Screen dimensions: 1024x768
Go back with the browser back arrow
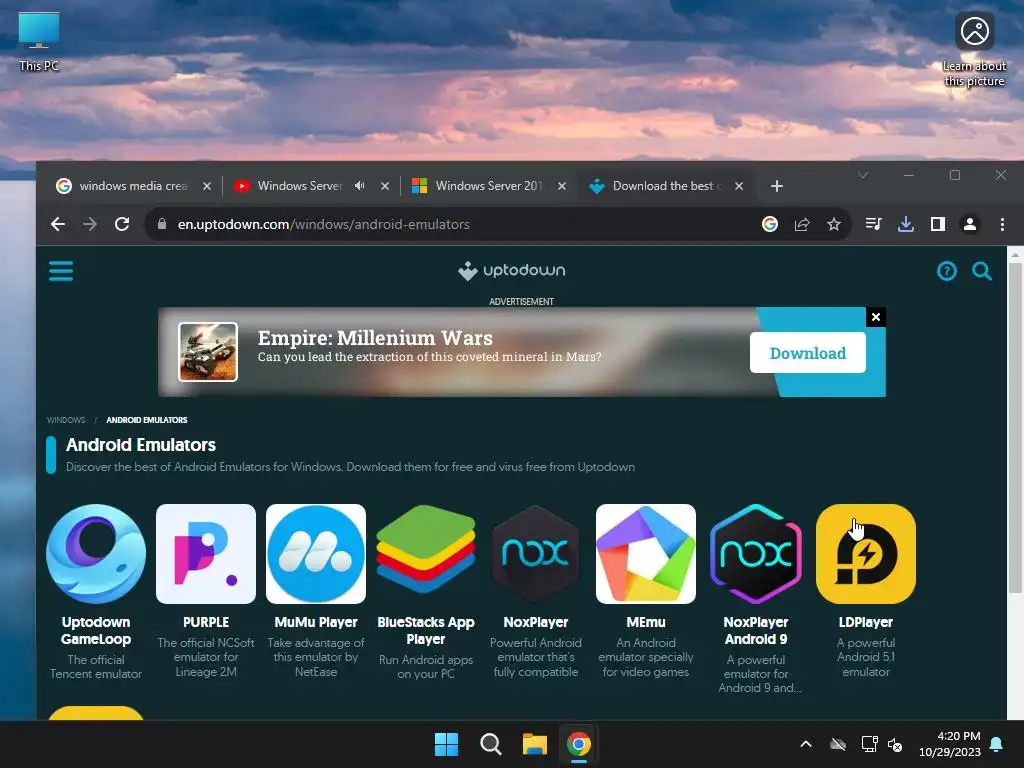pos(58,224)
